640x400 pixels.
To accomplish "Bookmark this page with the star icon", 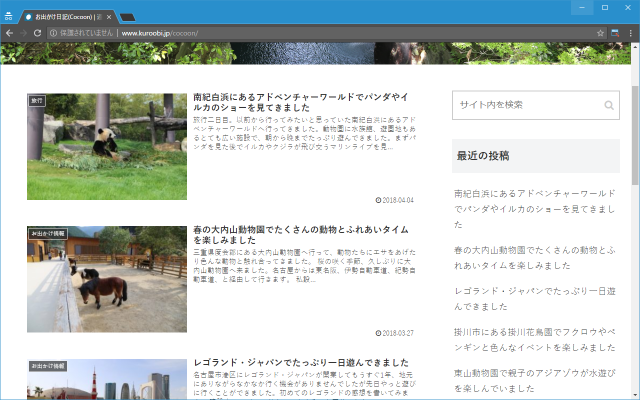I will click(x=600, y=33).
